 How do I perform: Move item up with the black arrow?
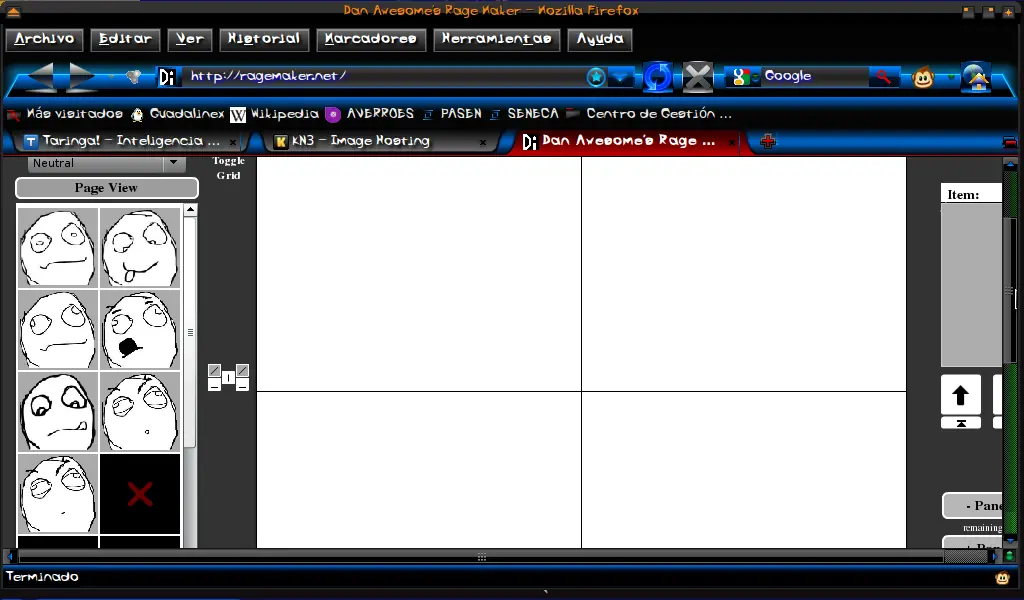pos(961,395)
